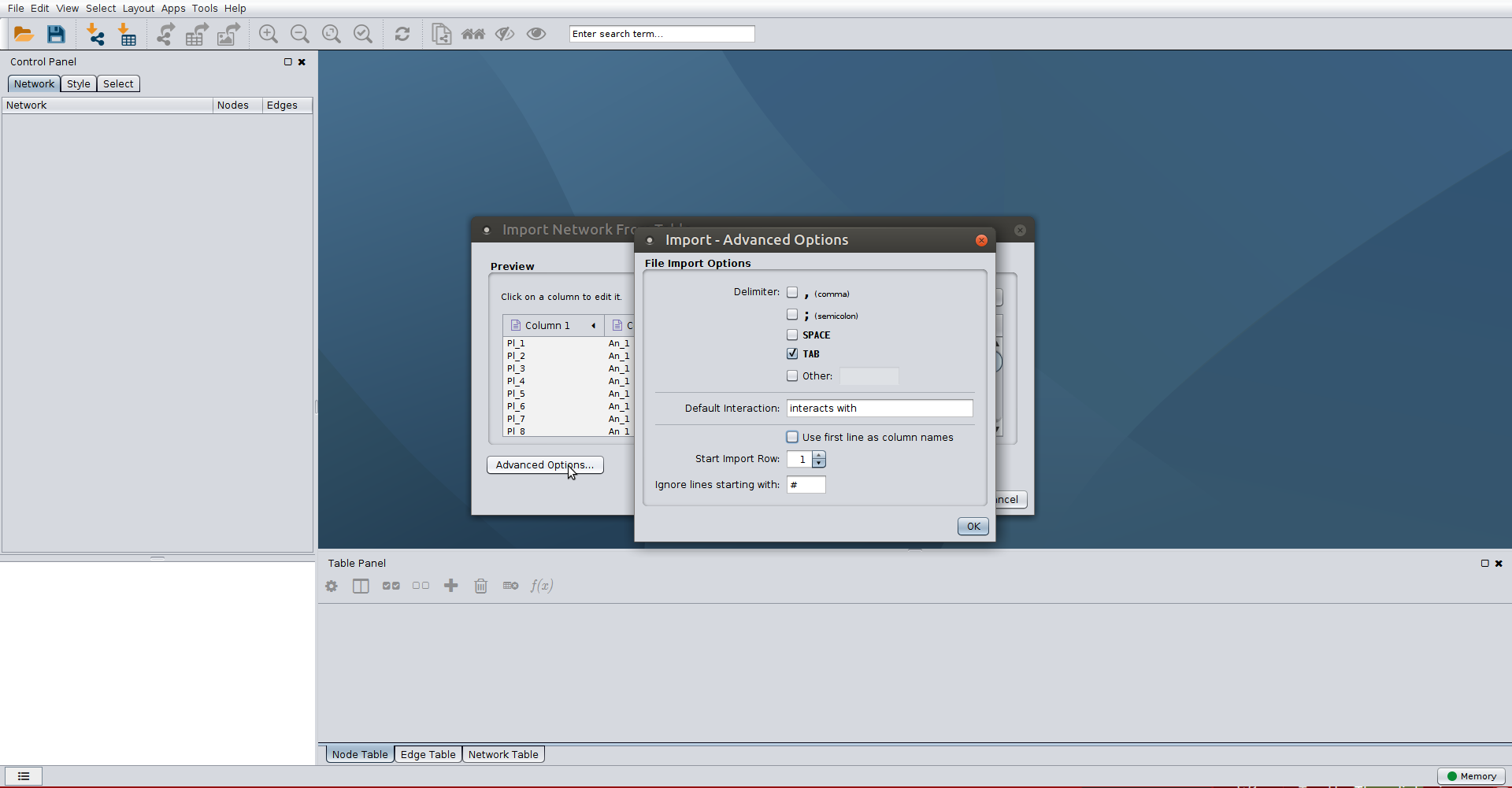Click Export Image toolbar icon
1512x788 pixels.
(x=228, y=34)
